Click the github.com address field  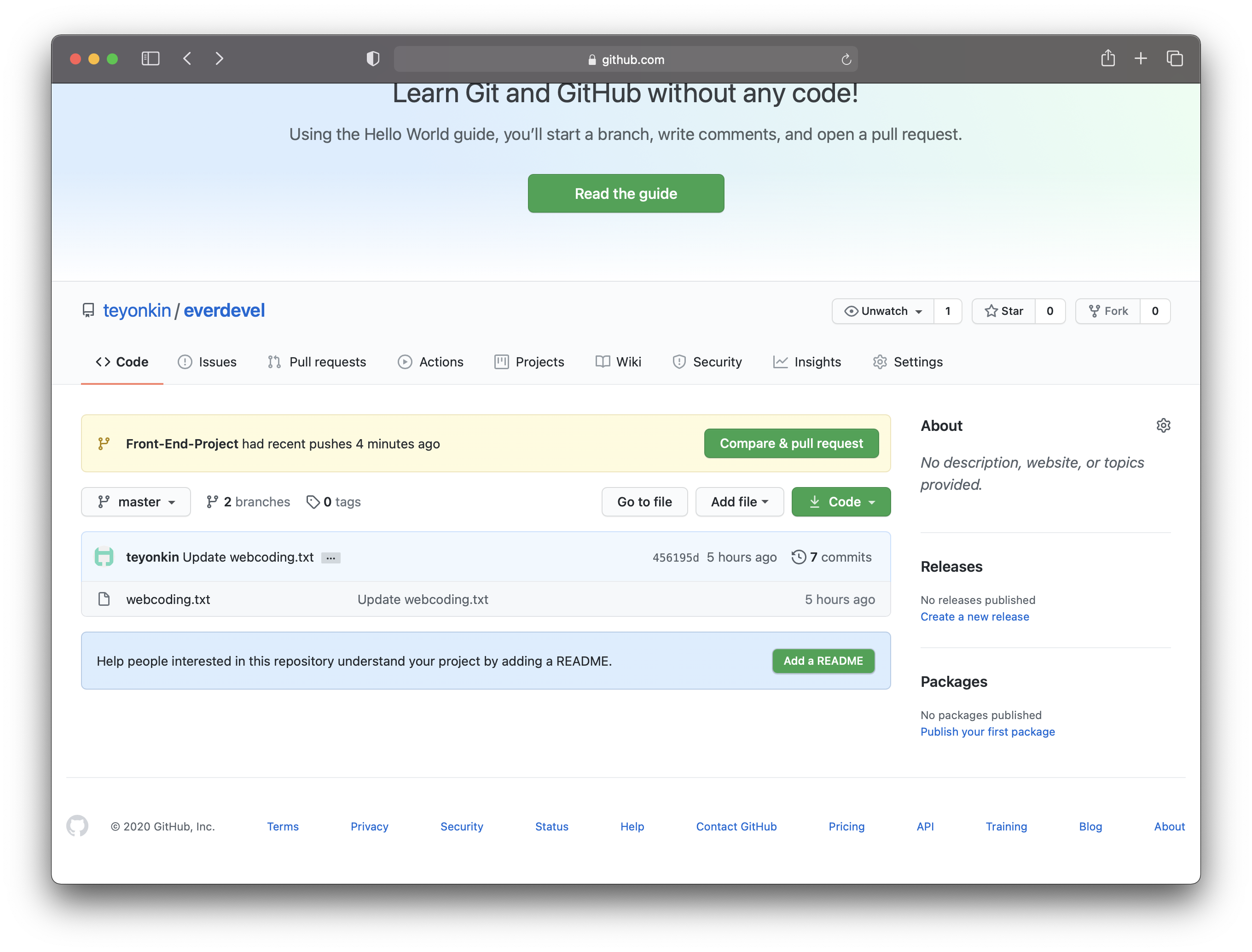[x=626, y=59]
